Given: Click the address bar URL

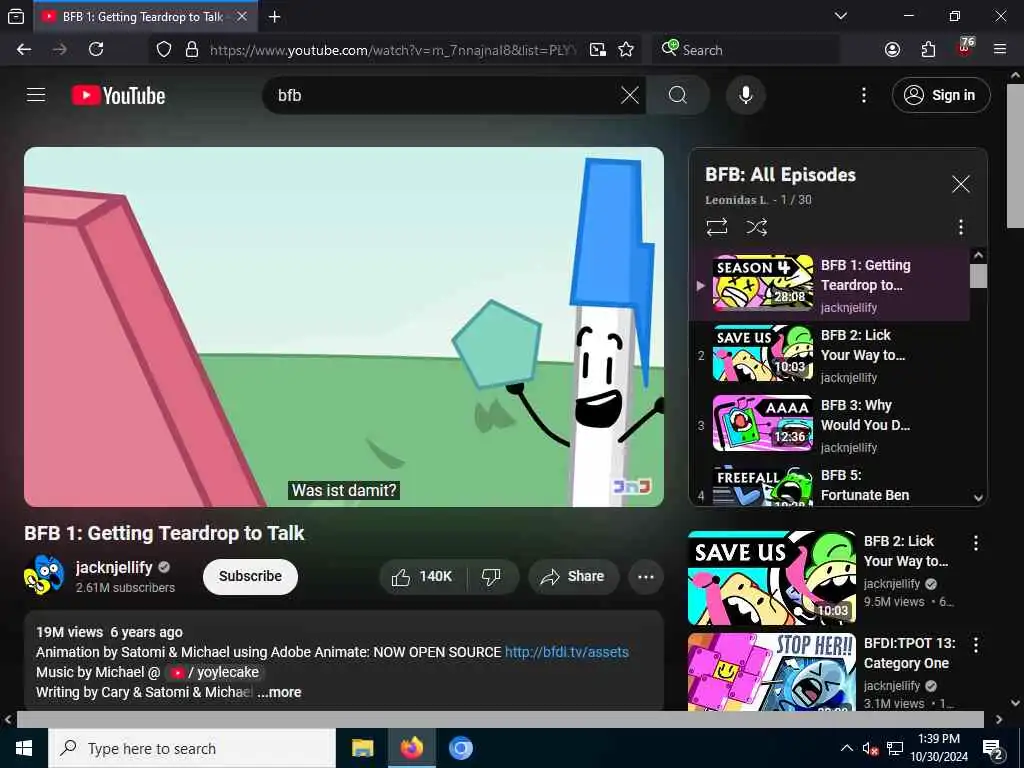Looking at the screenshot, I should coord(393,50).
